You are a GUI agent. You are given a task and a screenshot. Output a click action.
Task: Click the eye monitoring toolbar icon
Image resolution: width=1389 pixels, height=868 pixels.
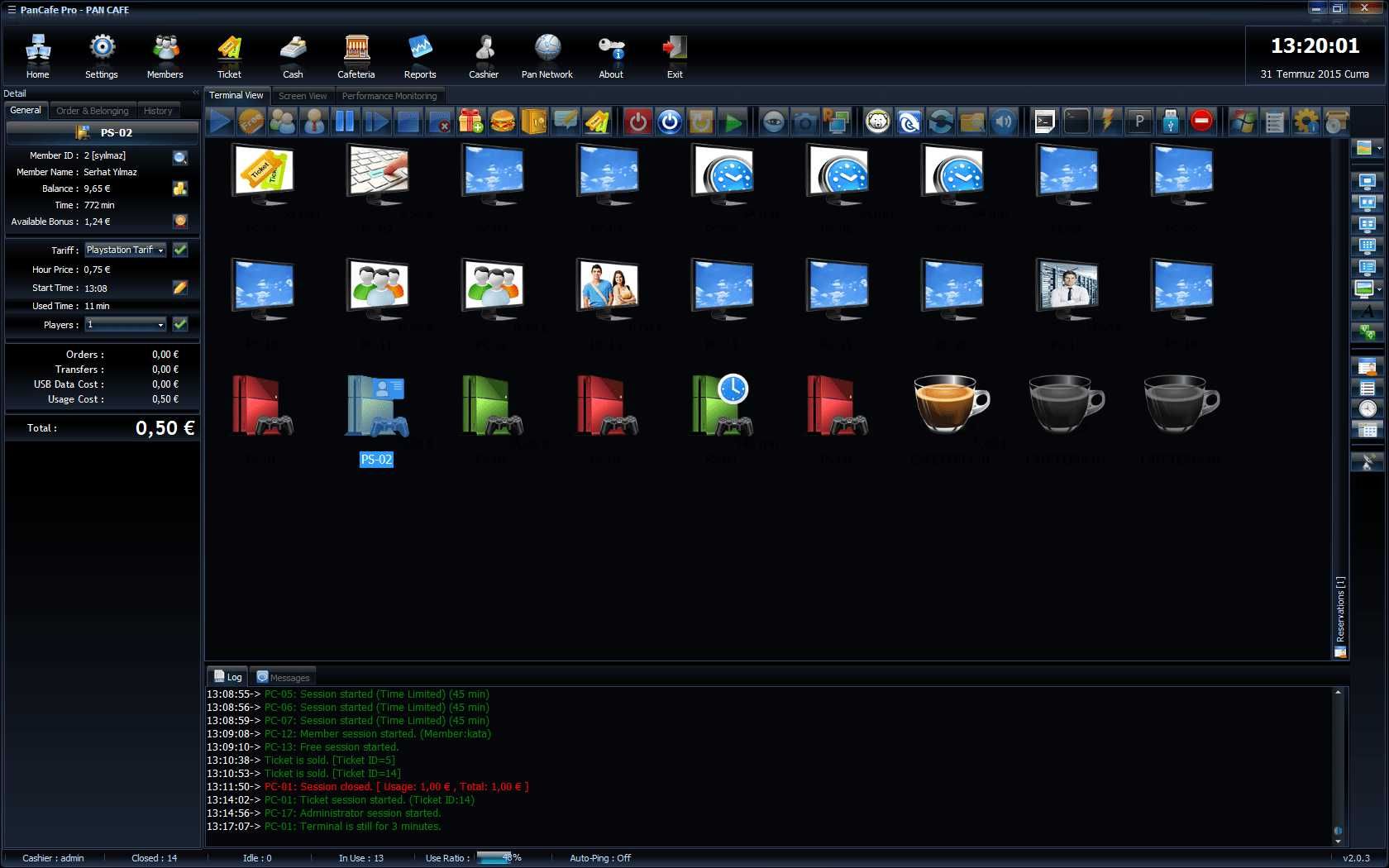pyautogui.click(x=773, y=122)
